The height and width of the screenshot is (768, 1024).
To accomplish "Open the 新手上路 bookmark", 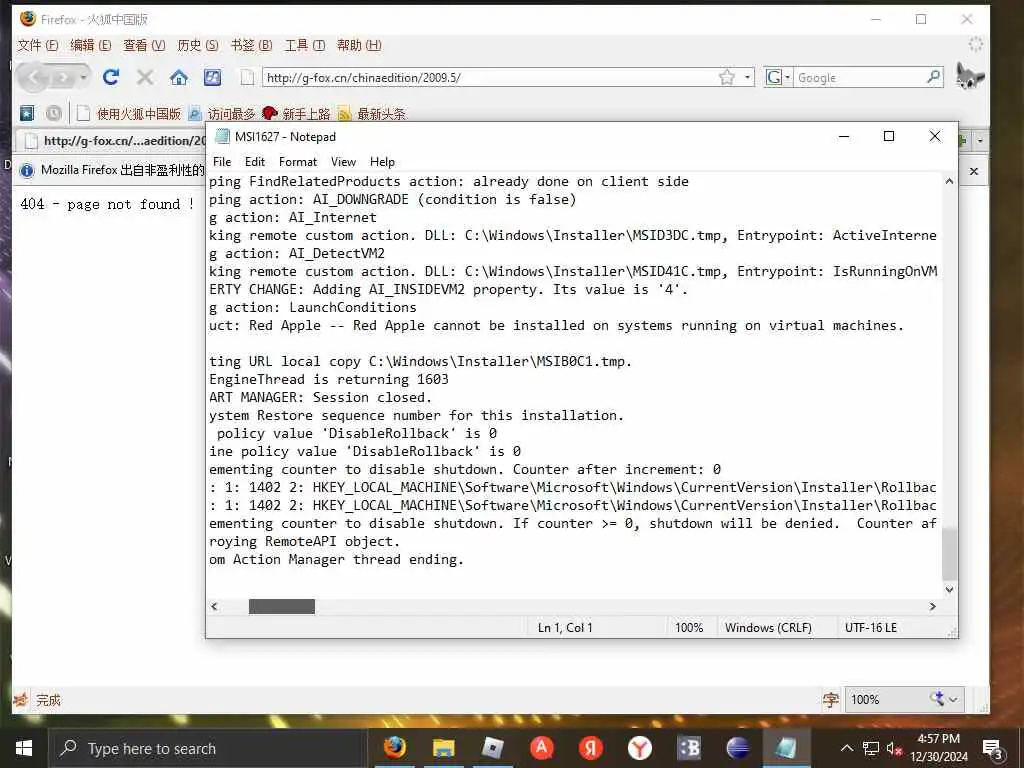I will tap(296, 114).
